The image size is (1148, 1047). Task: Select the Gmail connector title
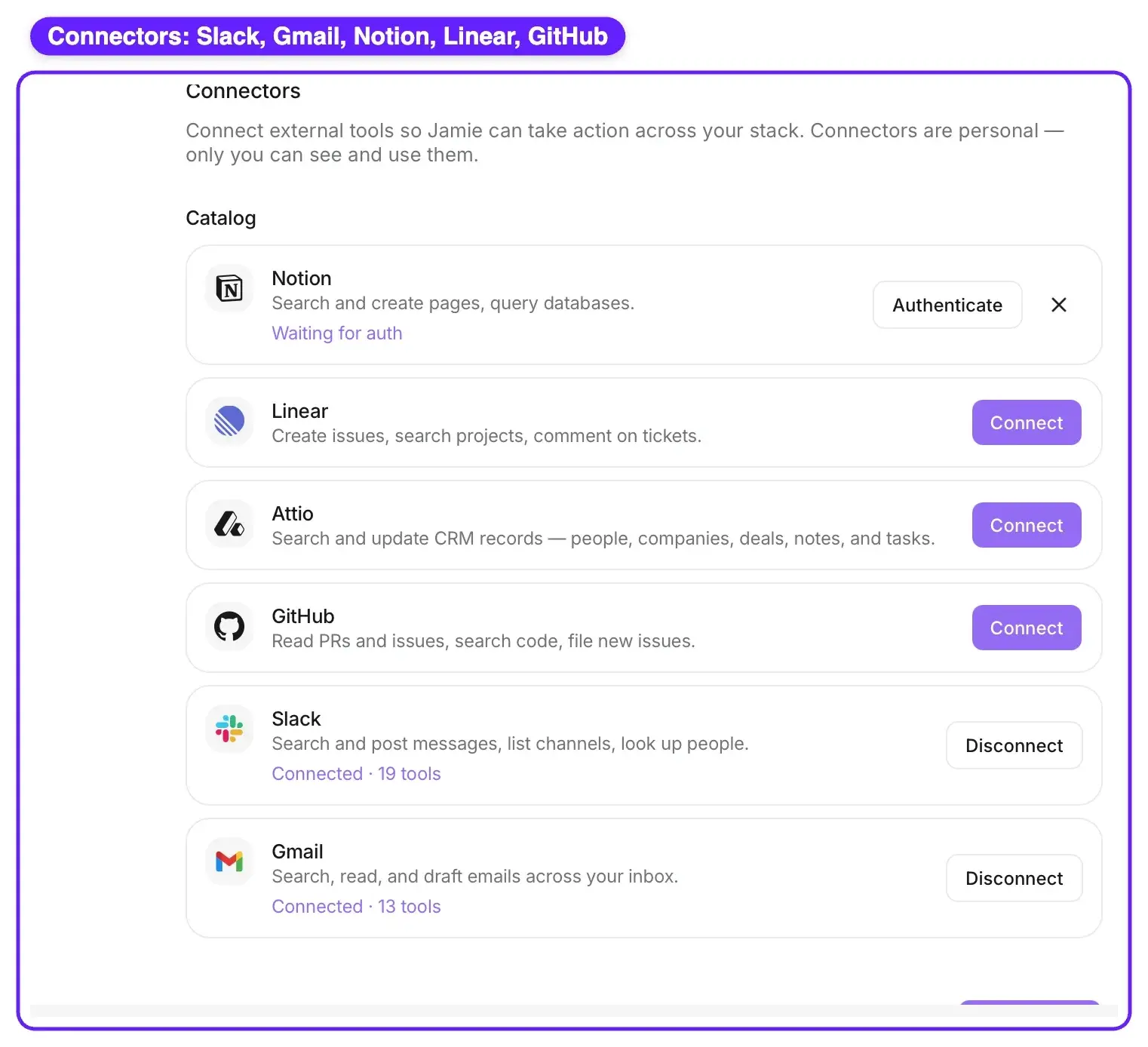[x=298, y=852]
